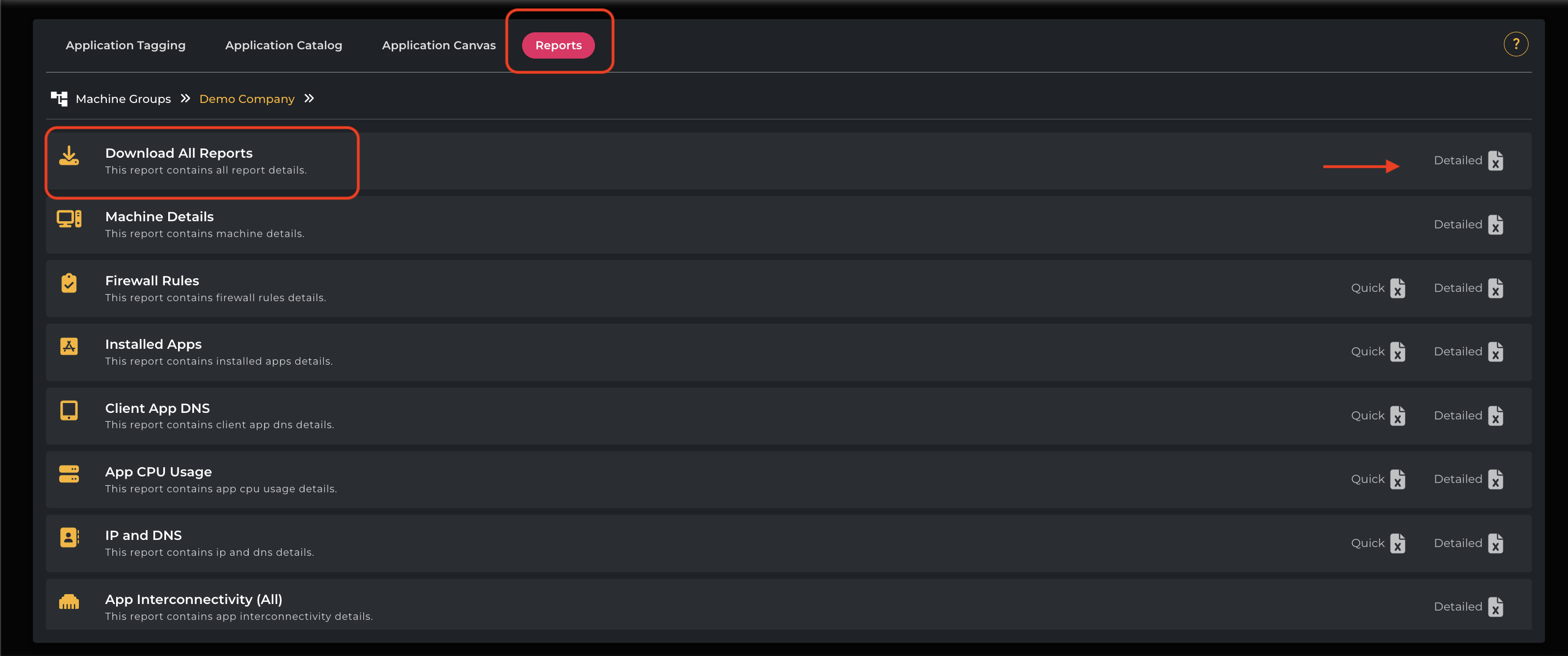Click the Machine Groups hierarchy icon

tap(59, 99)
